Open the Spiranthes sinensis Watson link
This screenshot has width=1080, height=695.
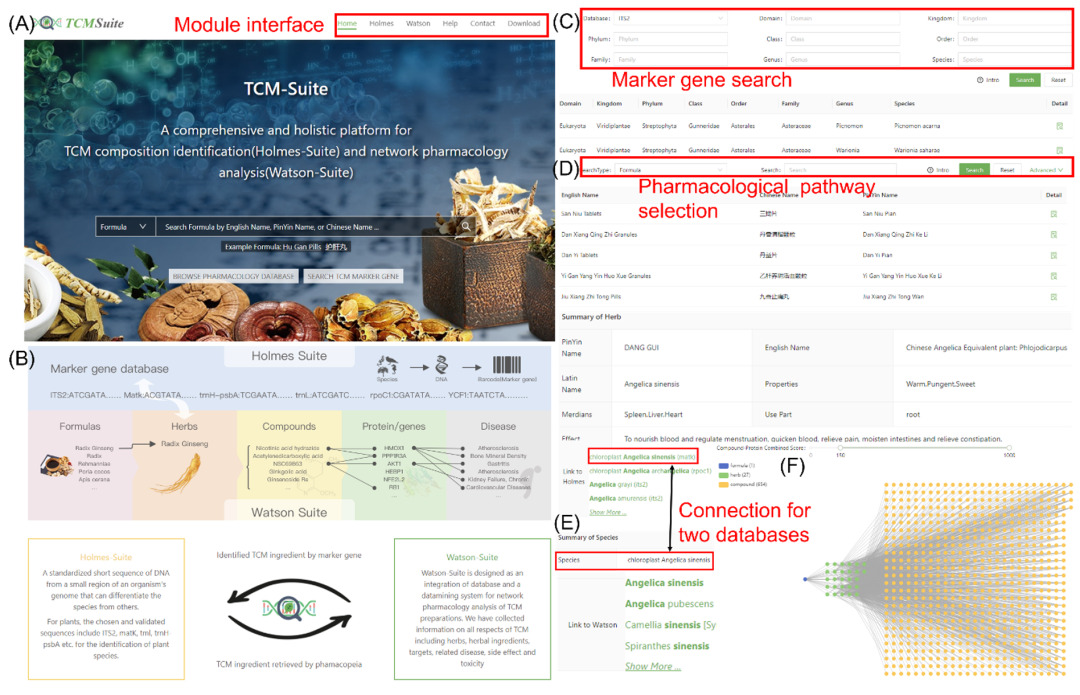point(667,645)
